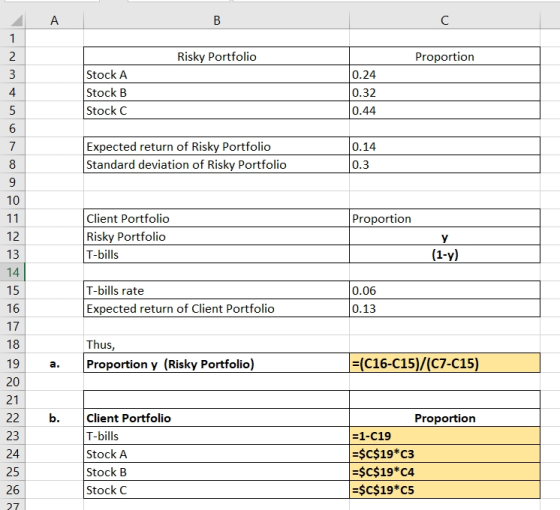This screenshot has width=560, height=510.
Task: Select the value 0.14 cell
Action: pos(444,146)
